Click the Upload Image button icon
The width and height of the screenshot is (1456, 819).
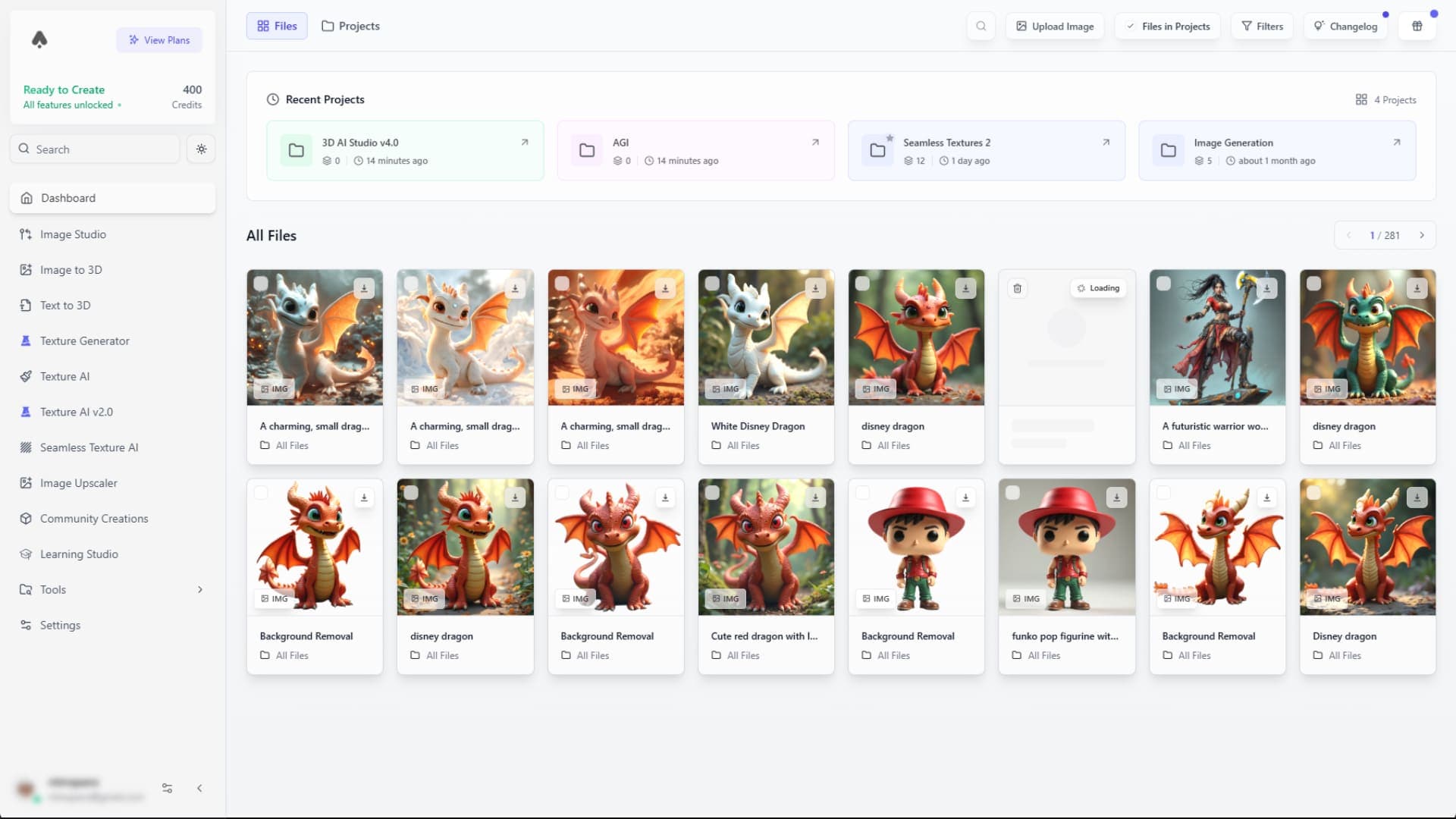point(1021,26)
